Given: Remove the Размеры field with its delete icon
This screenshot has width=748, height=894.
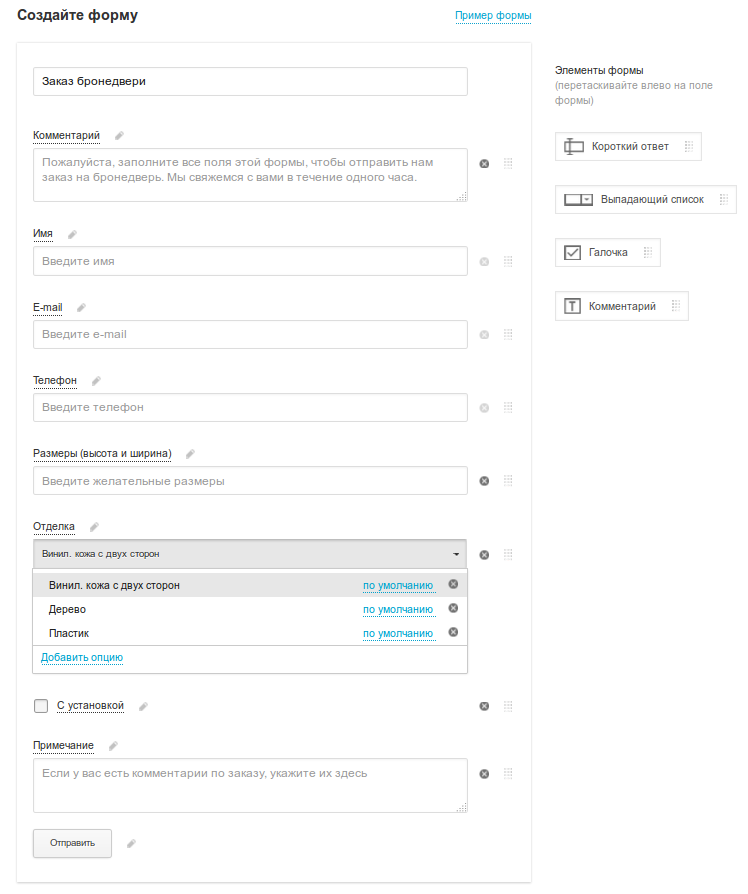Looking at the screenshot, I should tap(484, 481).
